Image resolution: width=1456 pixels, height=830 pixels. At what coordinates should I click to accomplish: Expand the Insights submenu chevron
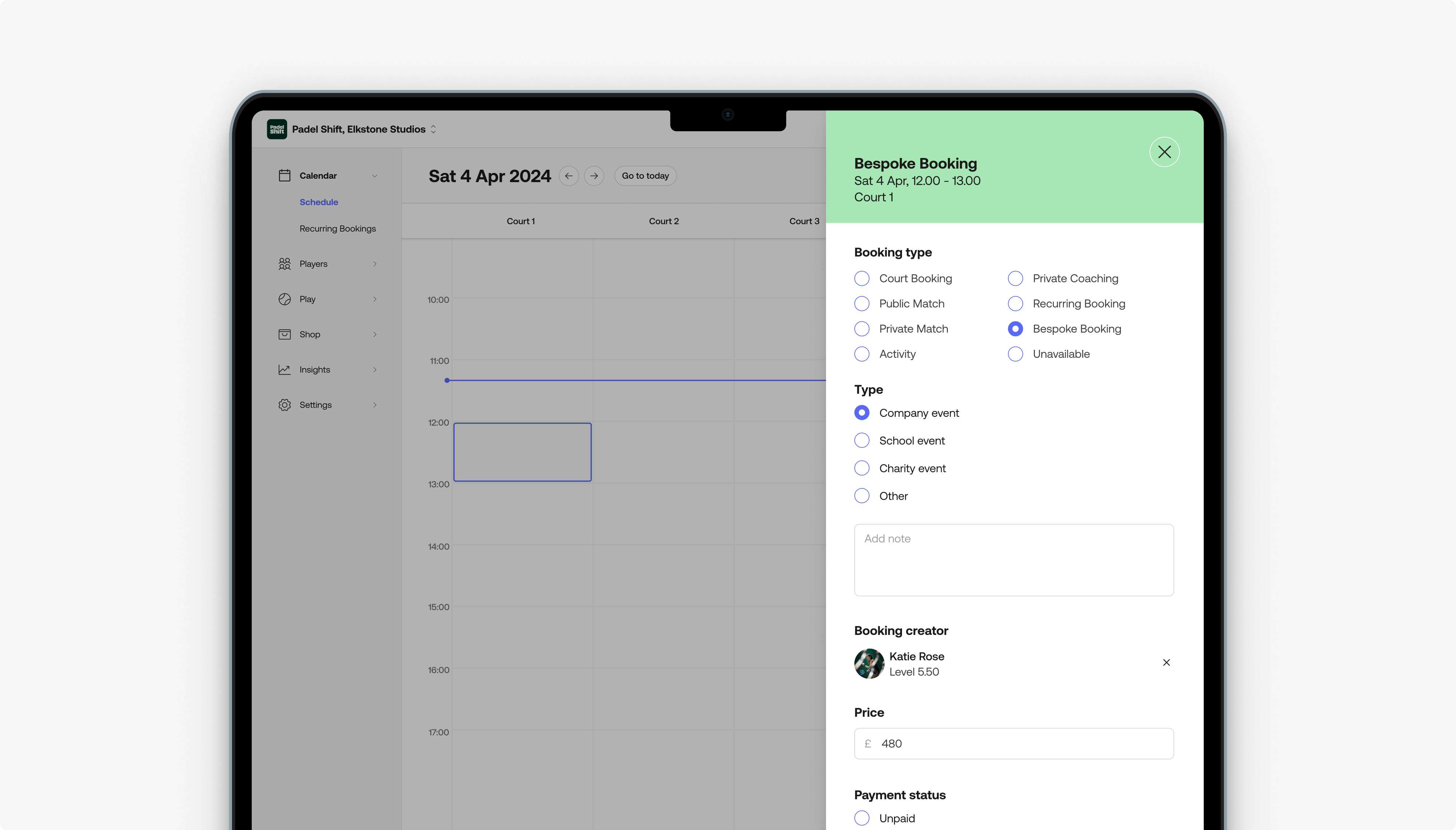pyautogui.click(x=375, y=370)
